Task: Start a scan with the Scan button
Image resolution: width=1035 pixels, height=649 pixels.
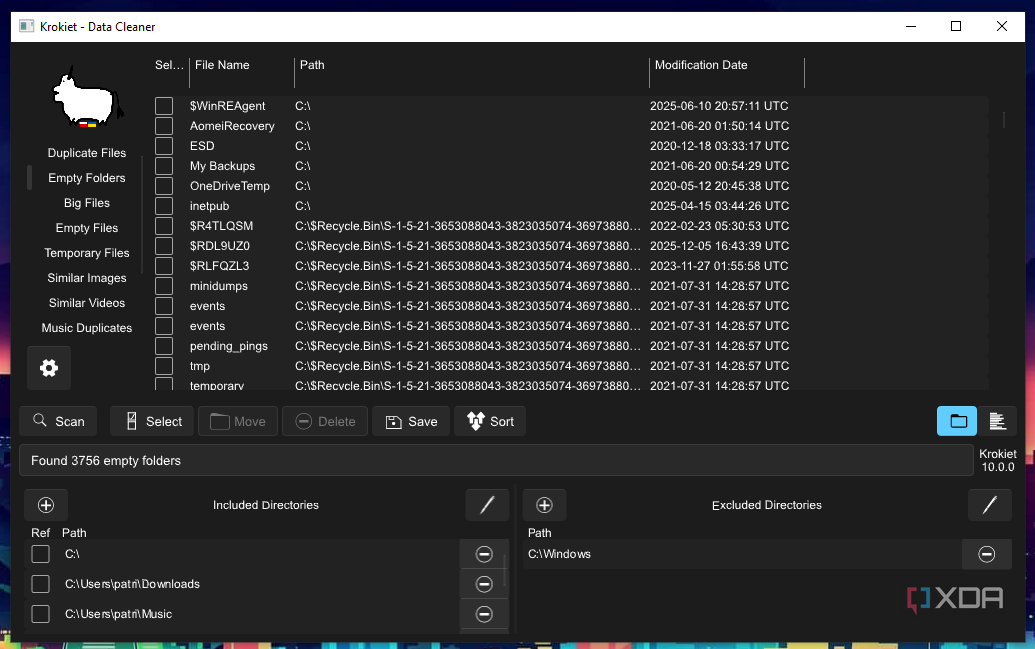Action: 58,421
